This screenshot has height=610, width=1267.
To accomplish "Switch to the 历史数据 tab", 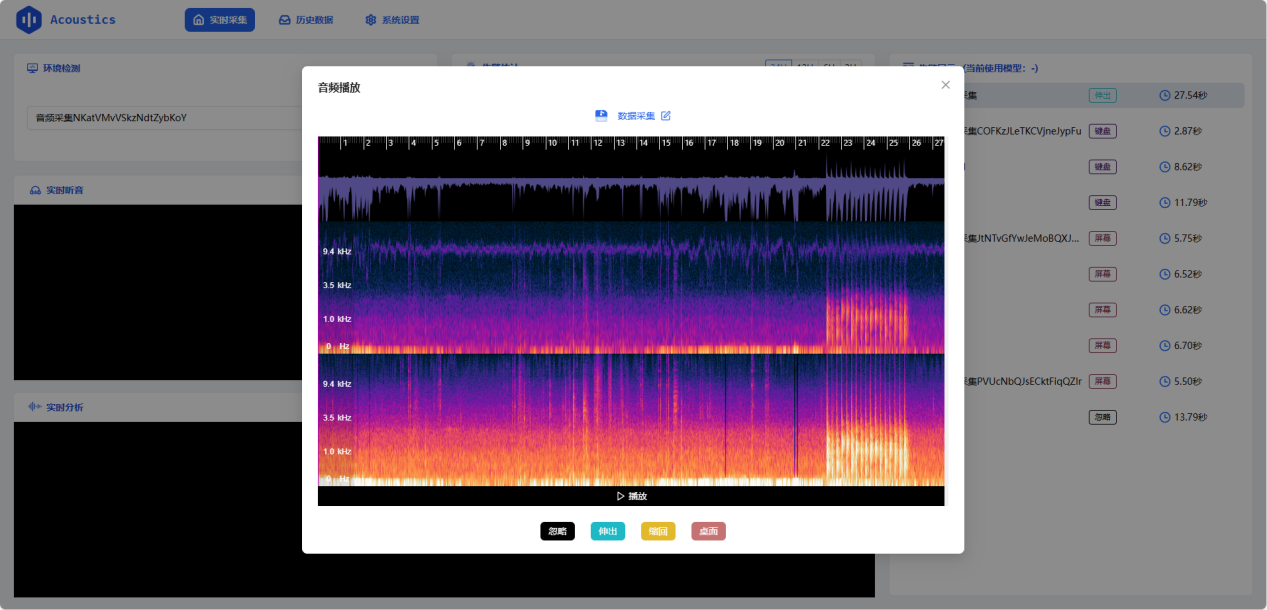I will [x=306, y=20].
